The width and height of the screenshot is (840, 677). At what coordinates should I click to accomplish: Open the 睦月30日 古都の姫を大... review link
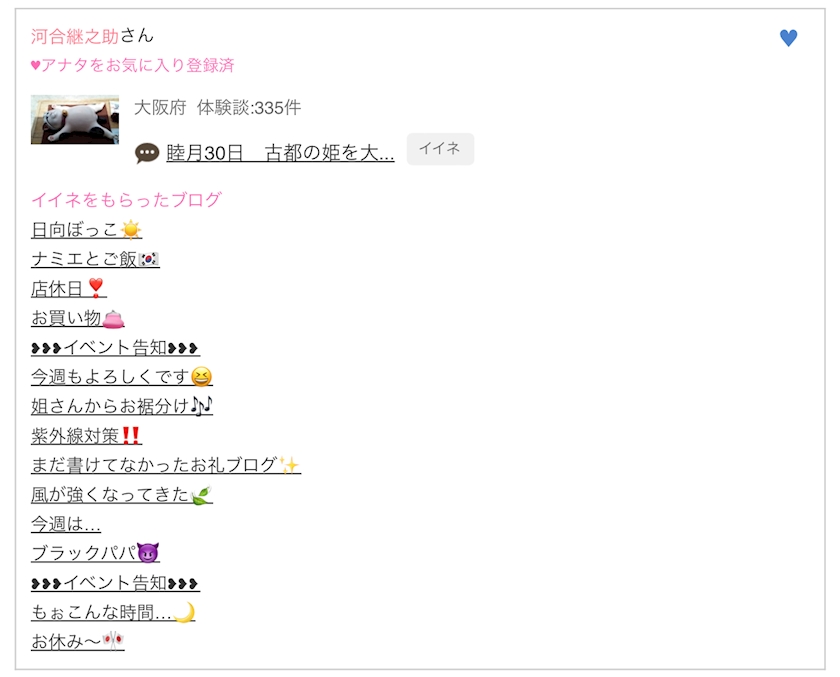tap(280, 153)
